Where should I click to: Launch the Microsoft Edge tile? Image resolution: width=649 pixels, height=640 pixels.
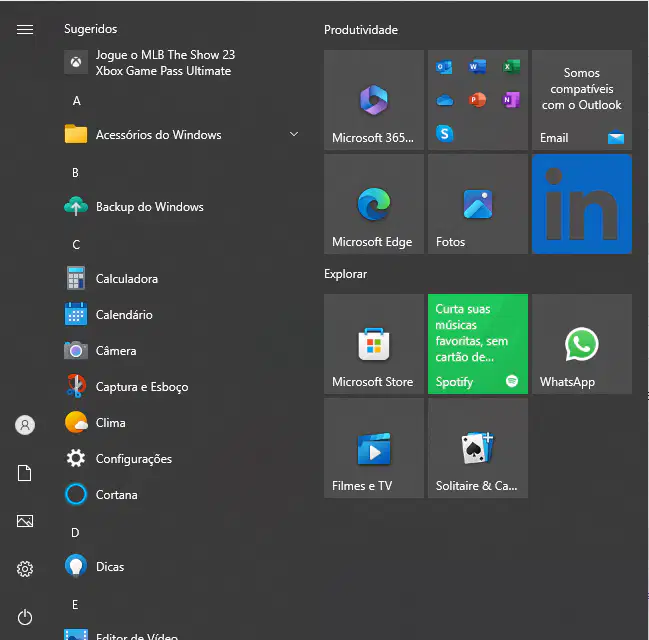tap(374, 204)
